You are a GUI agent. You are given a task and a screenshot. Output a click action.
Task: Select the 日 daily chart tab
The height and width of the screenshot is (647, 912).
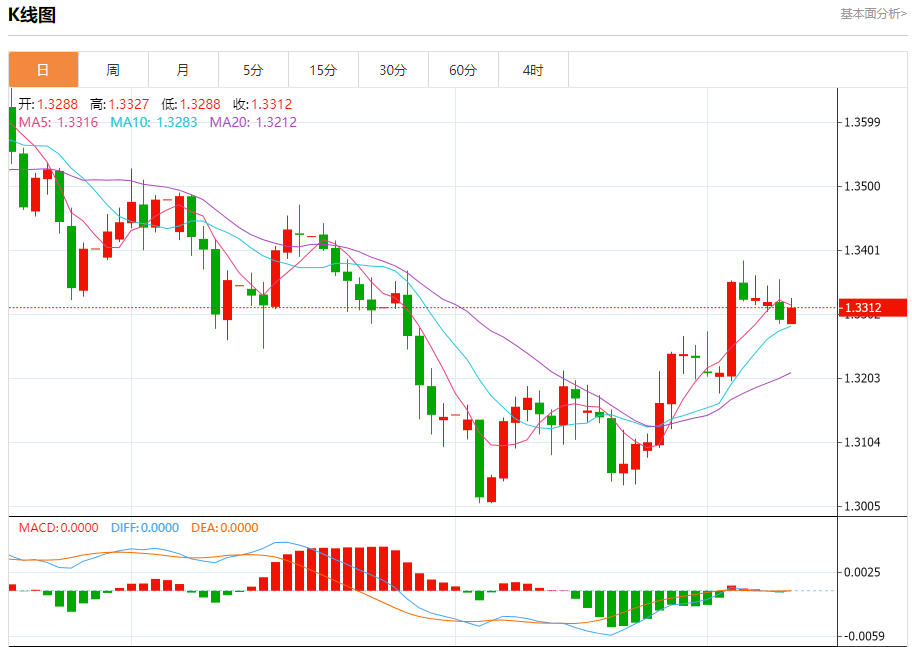pos(43,70)
